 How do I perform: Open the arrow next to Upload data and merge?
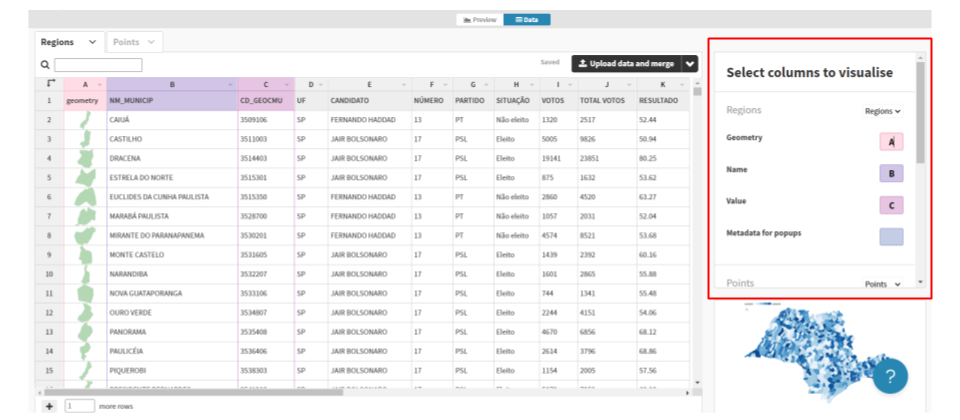click(689, 64)
